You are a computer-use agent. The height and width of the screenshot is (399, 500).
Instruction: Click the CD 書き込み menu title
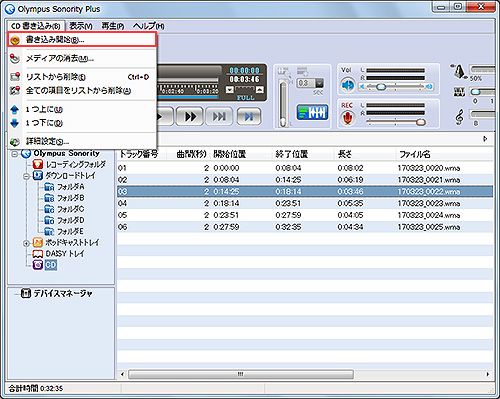(x=35, y=26)
